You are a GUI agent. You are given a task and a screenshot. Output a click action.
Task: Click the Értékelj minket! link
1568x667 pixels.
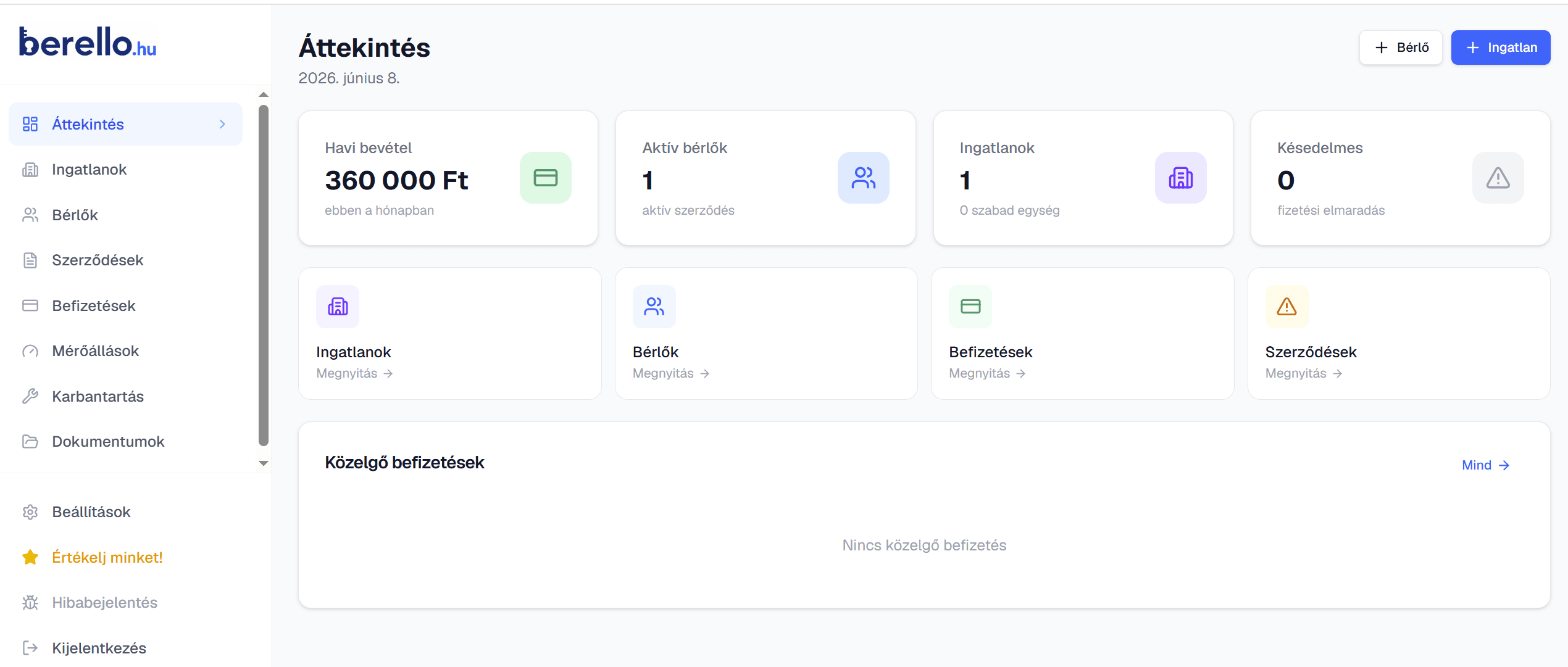pos(126,557)
